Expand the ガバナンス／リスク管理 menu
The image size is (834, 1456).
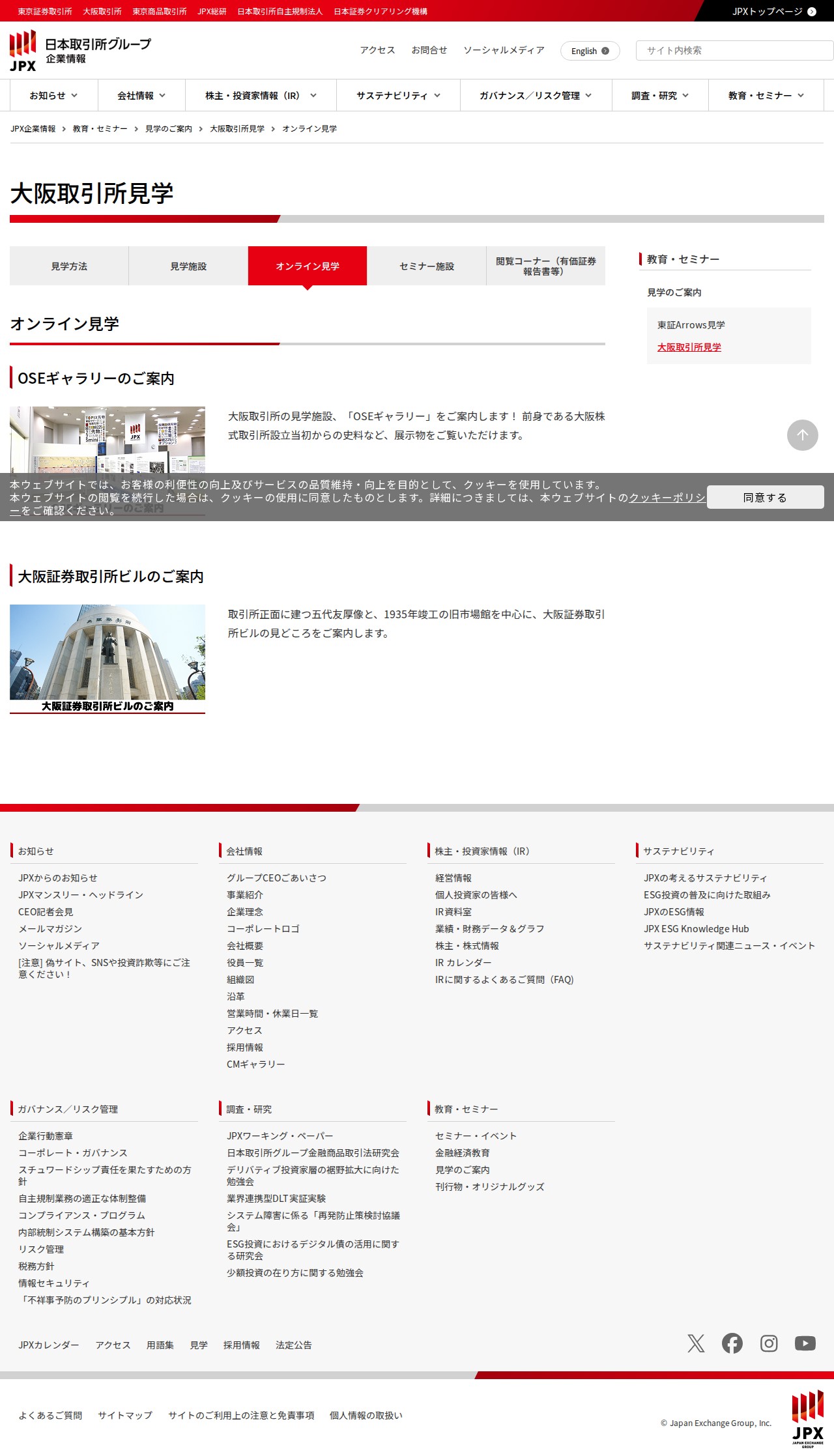pyautogui.click(x=536, y=96)
